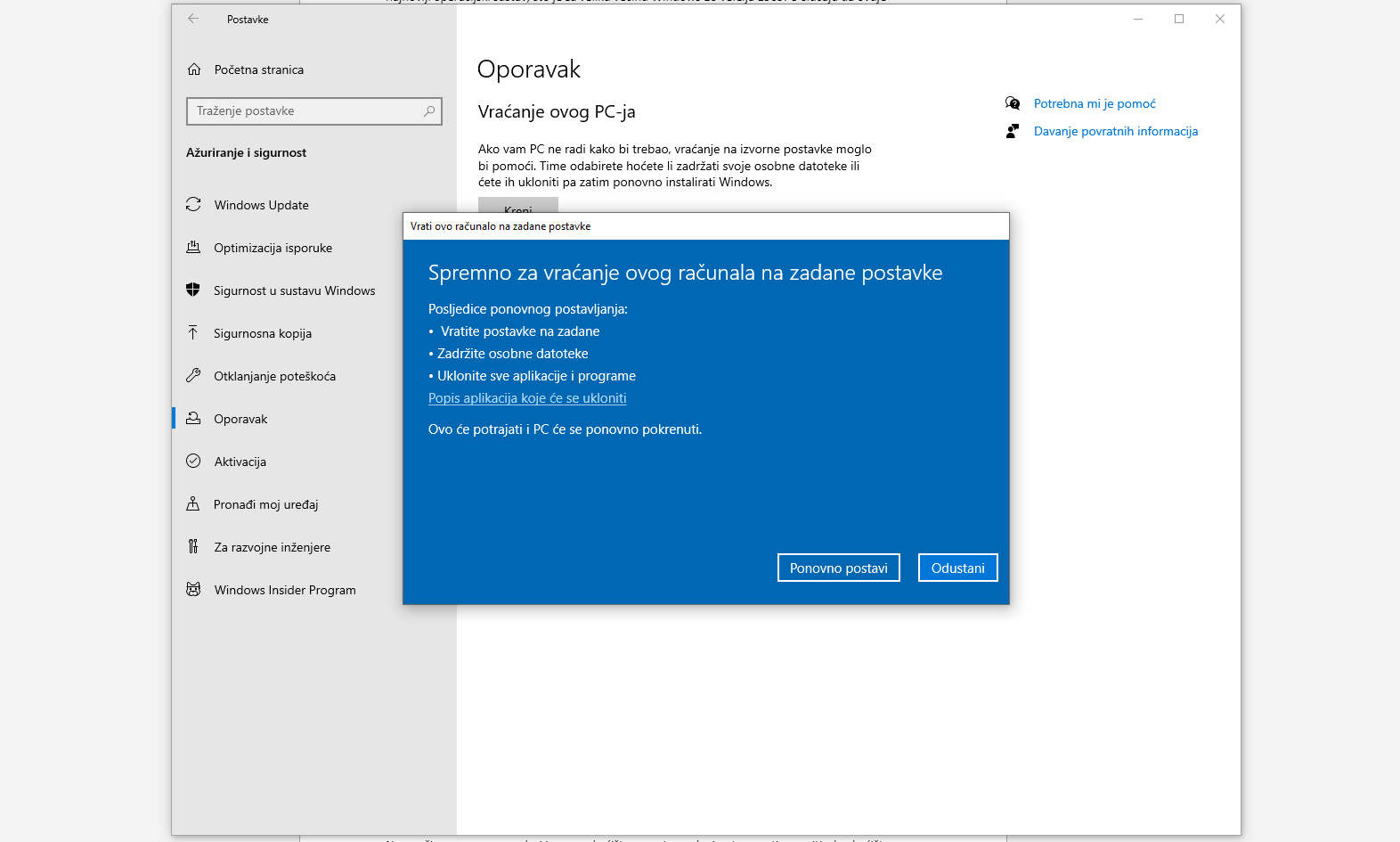
Task: Click the Pronađi moj uređaj icon
Action: click(x=193, y=503)
